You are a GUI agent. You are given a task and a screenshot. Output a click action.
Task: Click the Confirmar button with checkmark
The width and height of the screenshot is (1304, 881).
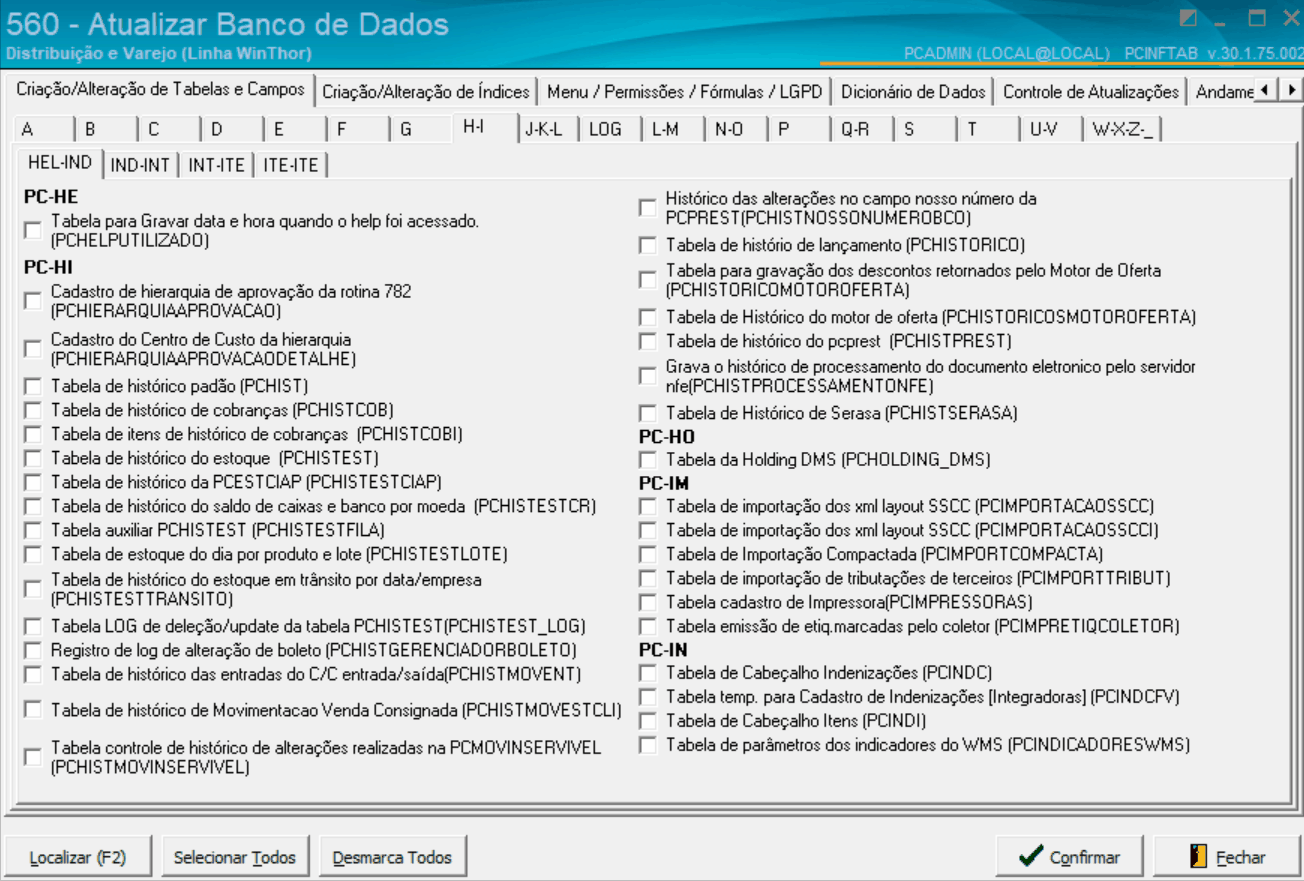coord(1071,857)
